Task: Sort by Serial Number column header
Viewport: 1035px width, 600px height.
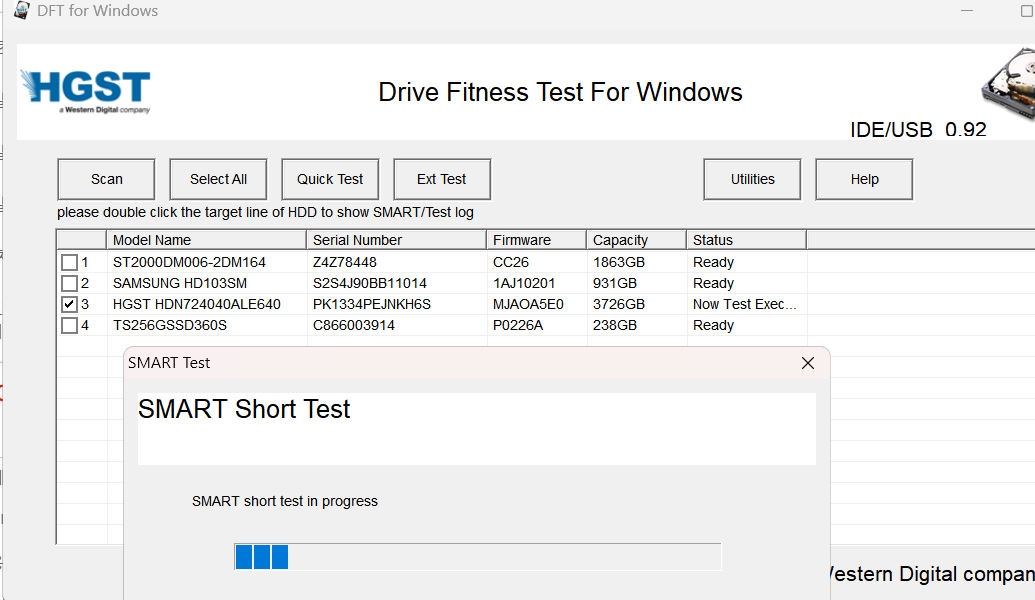Action: coord(396,240)
